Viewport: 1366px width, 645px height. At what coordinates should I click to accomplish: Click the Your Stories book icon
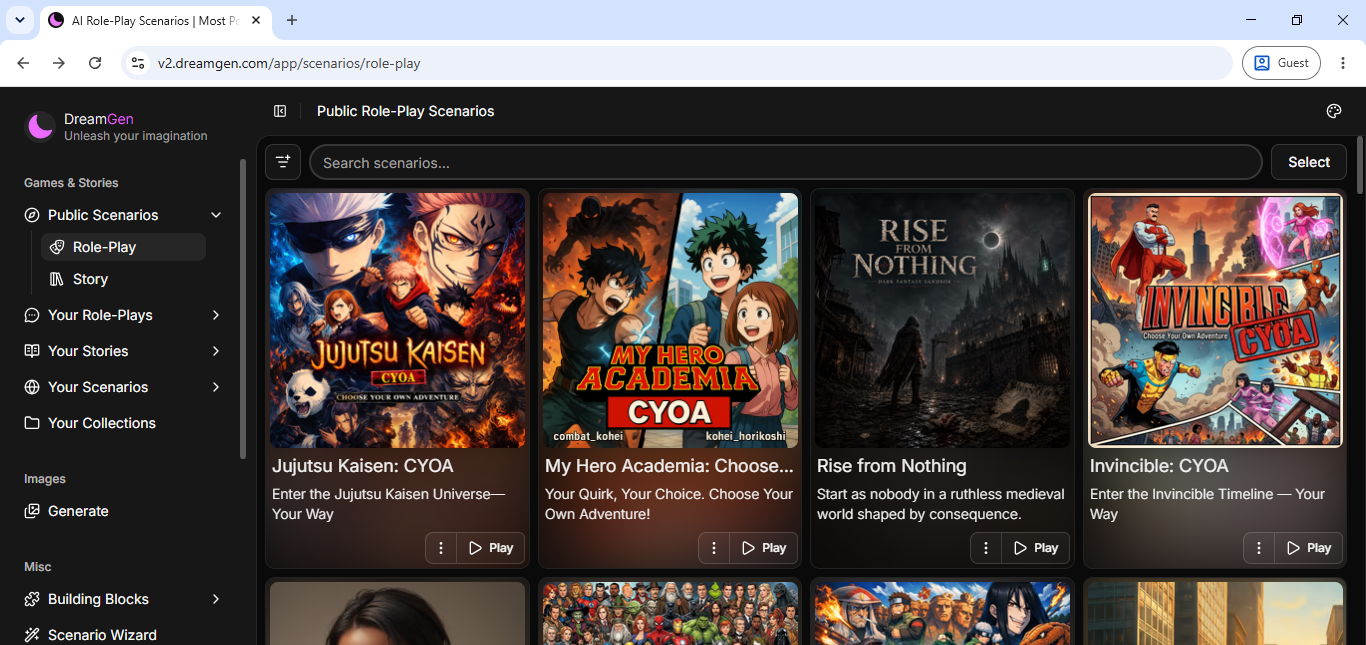click(32, 351)
